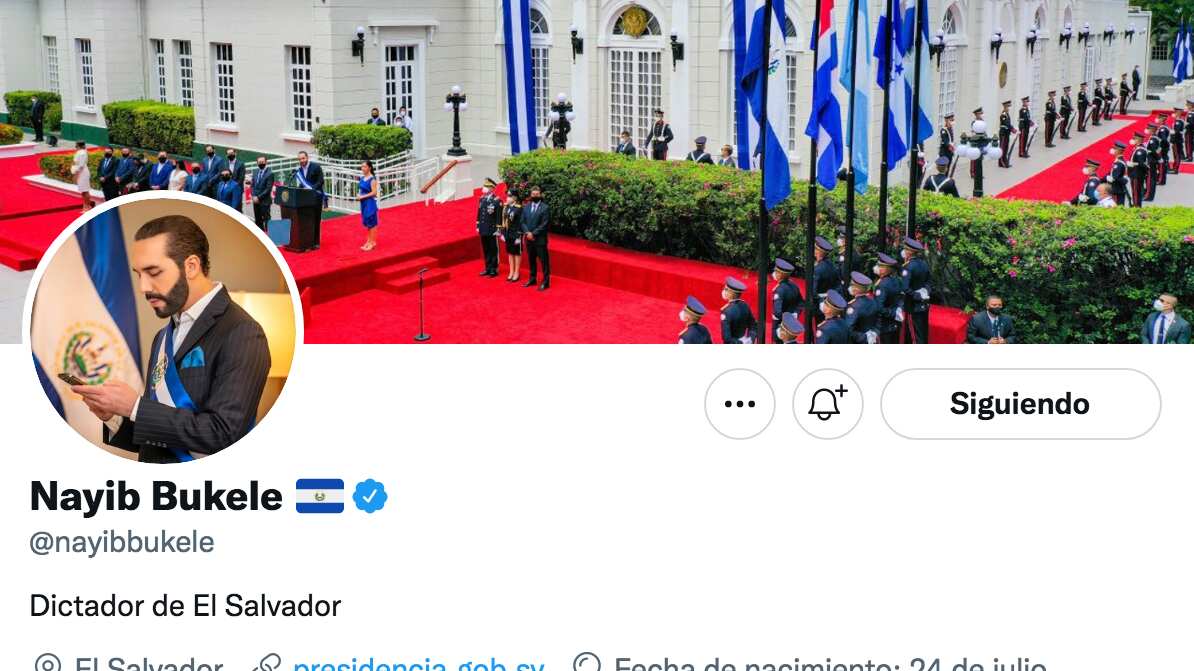This screenshot has width=1194, height=671.
Task: Click the location pin icon
Action: tap(47, 664)
